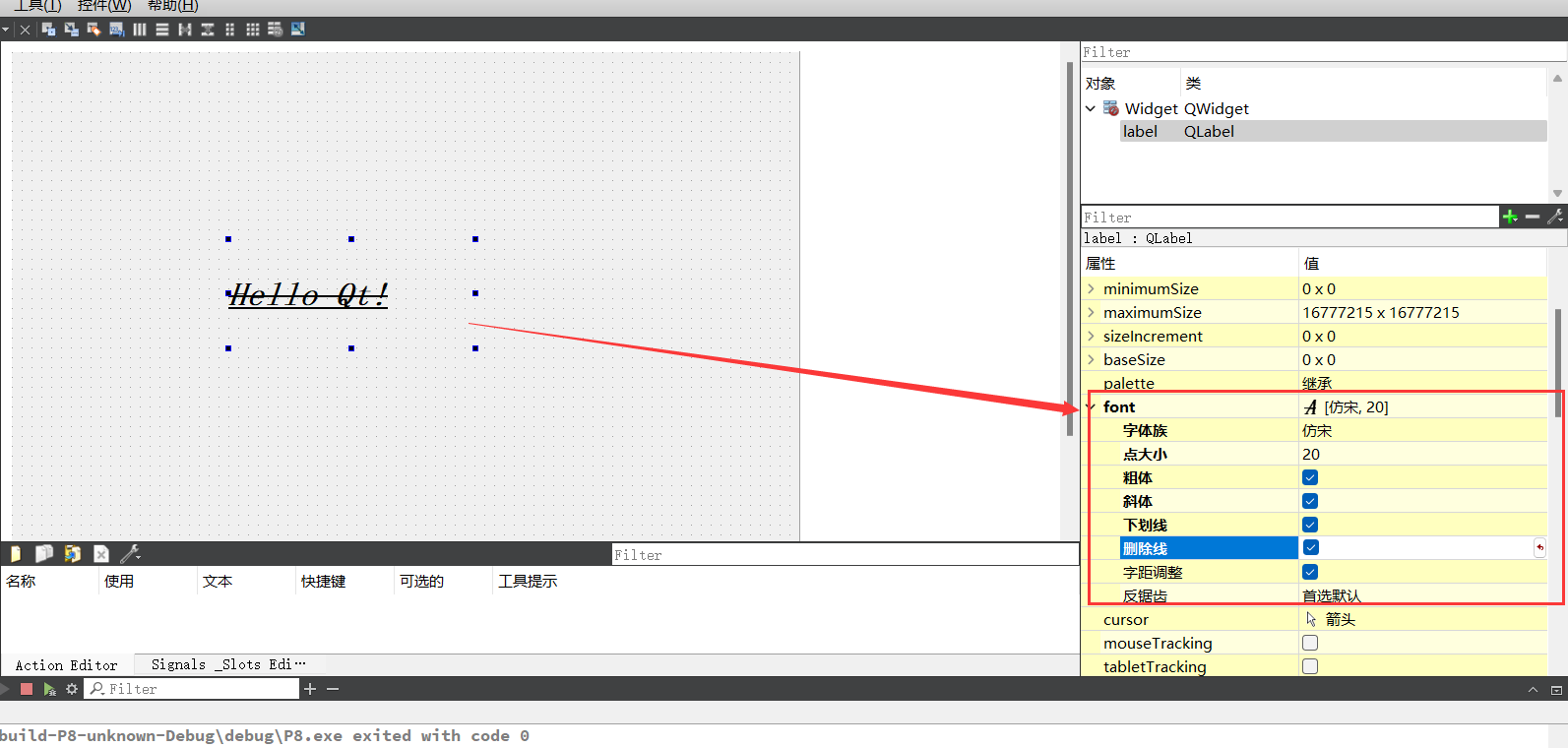Screen dimensions: 1568x748
Task: Reset the strikeout property to default
Action: pos(1539,548)
